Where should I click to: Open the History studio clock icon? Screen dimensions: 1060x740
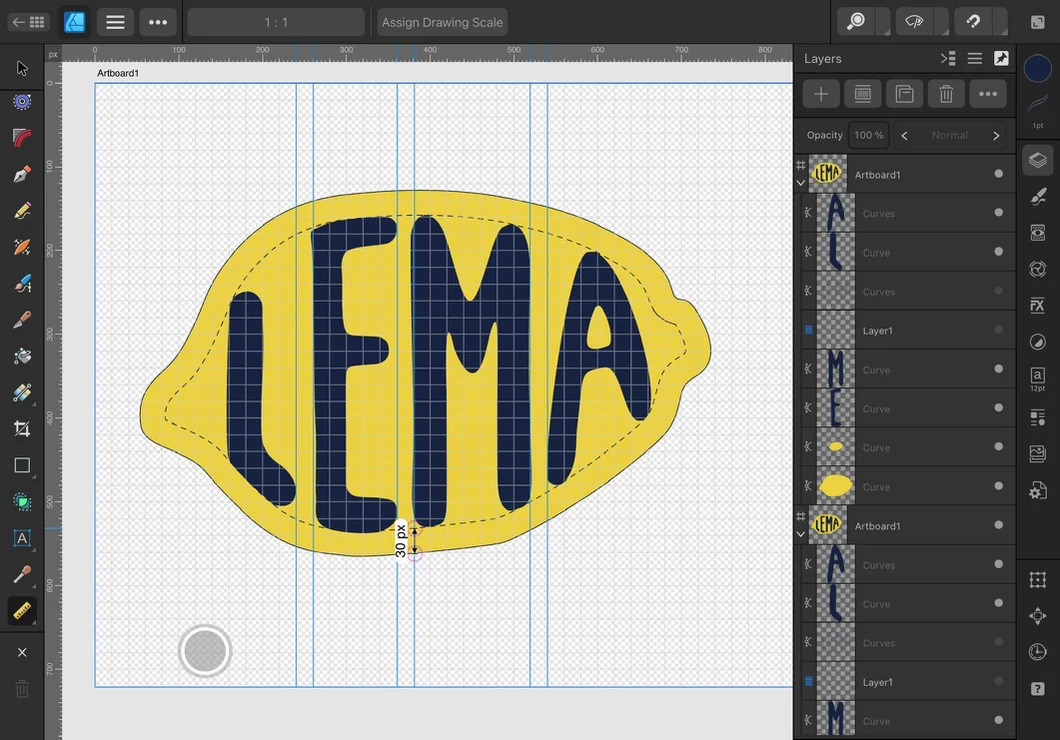1038,652
